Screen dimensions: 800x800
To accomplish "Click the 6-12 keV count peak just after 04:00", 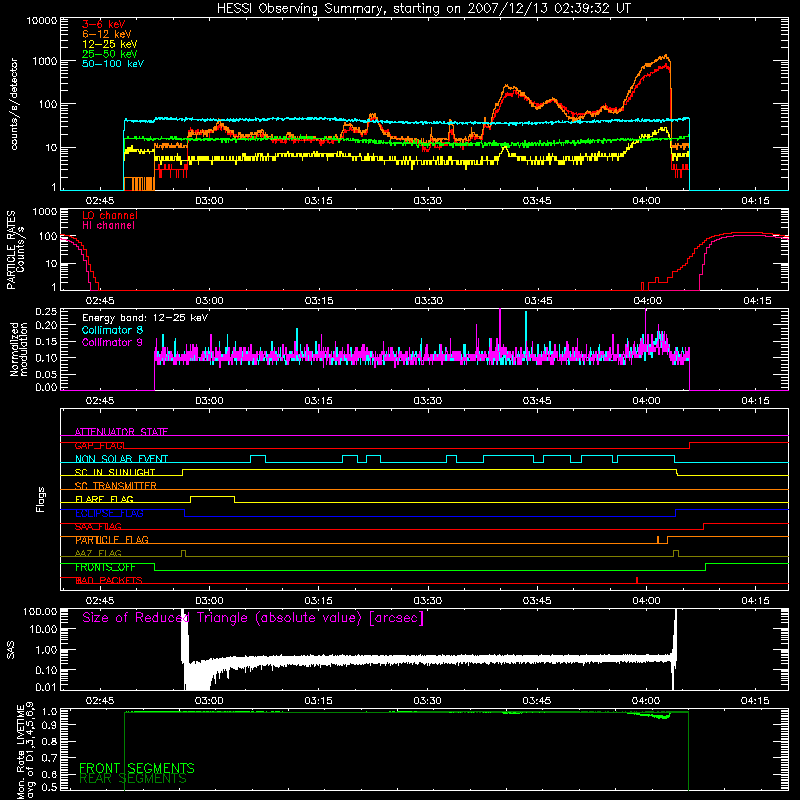I will pos(665,56).
